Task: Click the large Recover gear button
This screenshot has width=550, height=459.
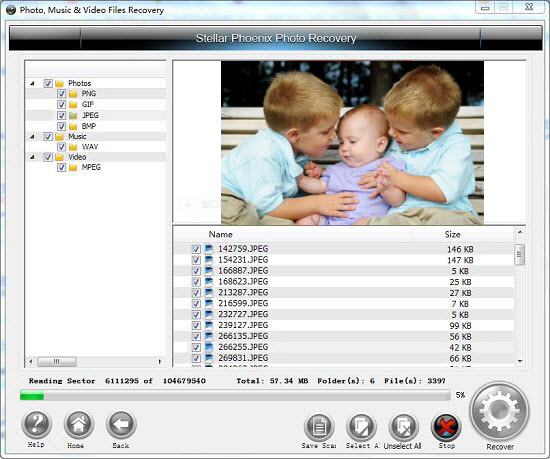Action: coord(499,411)
